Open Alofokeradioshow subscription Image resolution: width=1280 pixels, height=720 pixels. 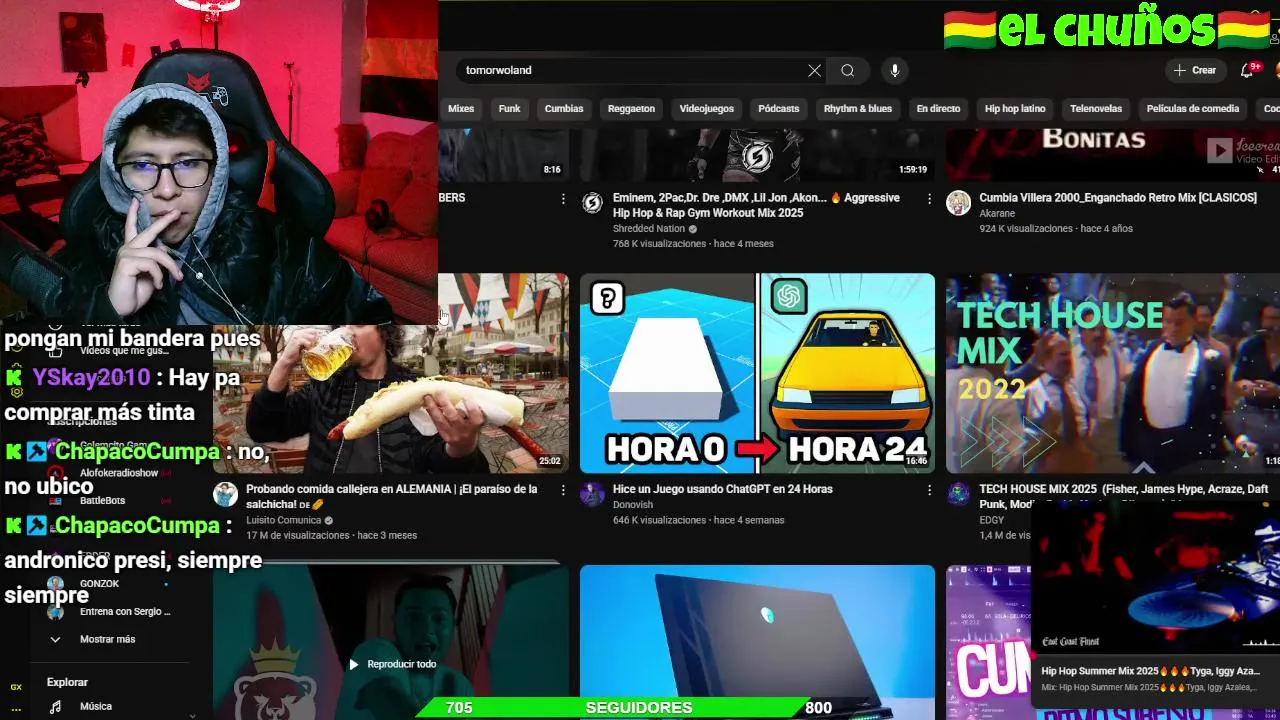pyautogui.click(x=119, y=473)
